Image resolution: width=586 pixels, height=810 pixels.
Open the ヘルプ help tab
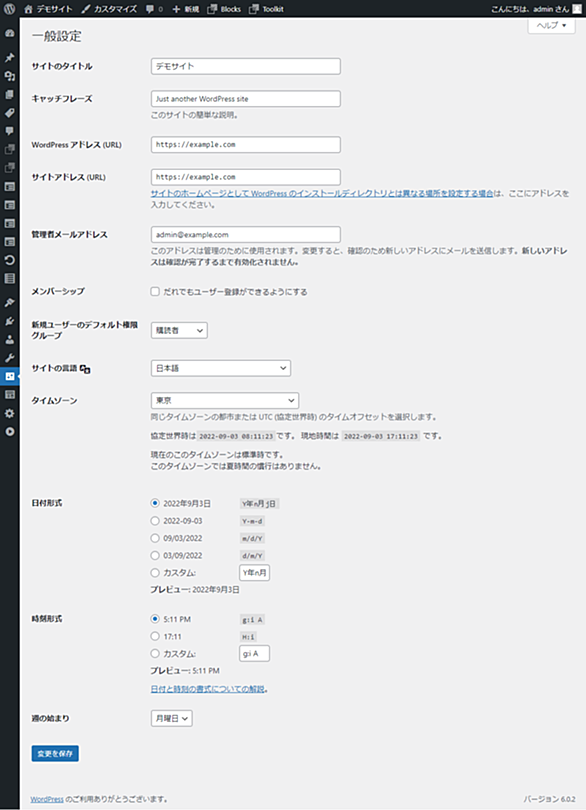[x=551, y=25]
